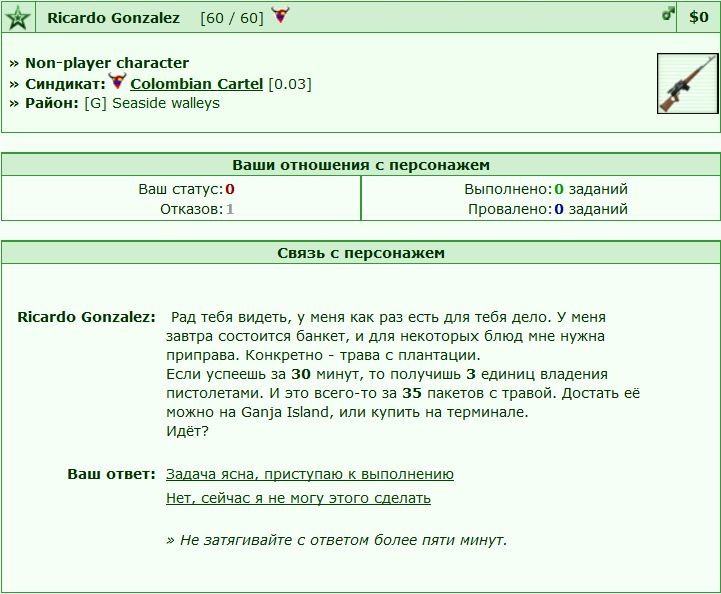Click the Связь с персонажем header
Viewport: 721px width, 594px height.
[361, 253]
